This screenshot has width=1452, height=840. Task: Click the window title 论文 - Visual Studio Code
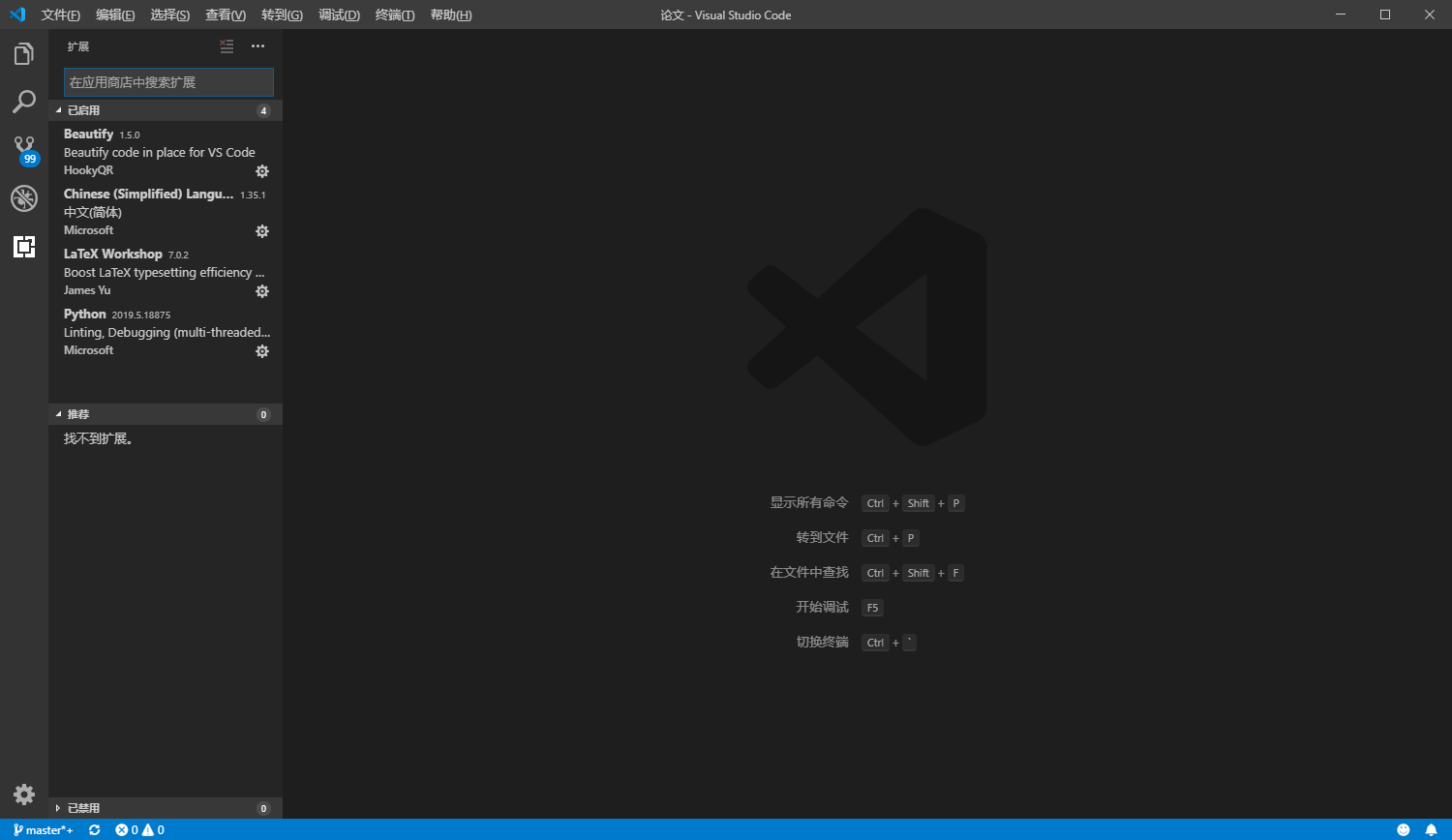726,15
